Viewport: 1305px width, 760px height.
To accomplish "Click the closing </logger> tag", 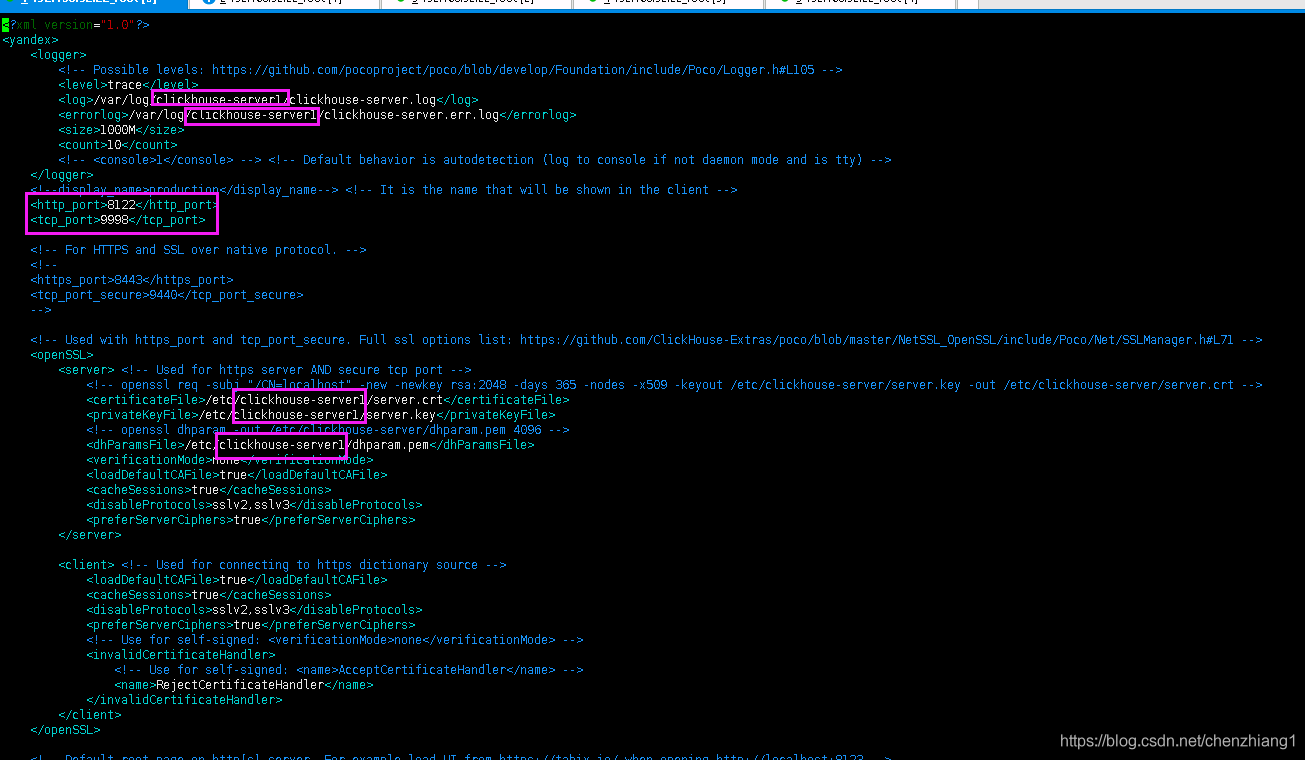I will pos(61,175).
